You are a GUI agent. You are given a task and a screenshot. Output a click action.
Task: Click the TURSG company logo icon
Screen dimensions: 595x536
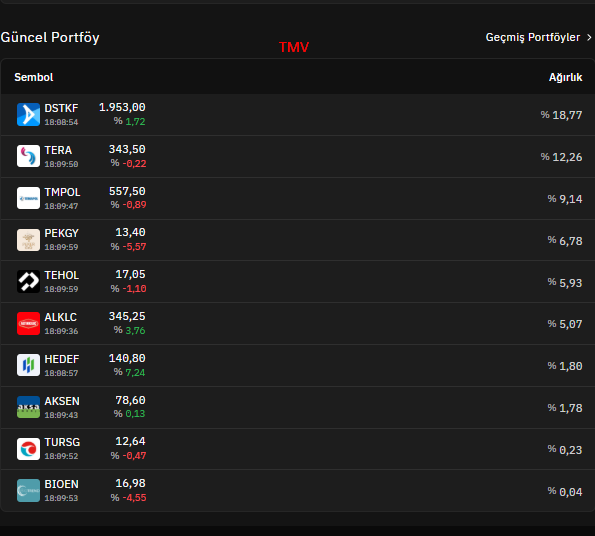tap(28, 449)
